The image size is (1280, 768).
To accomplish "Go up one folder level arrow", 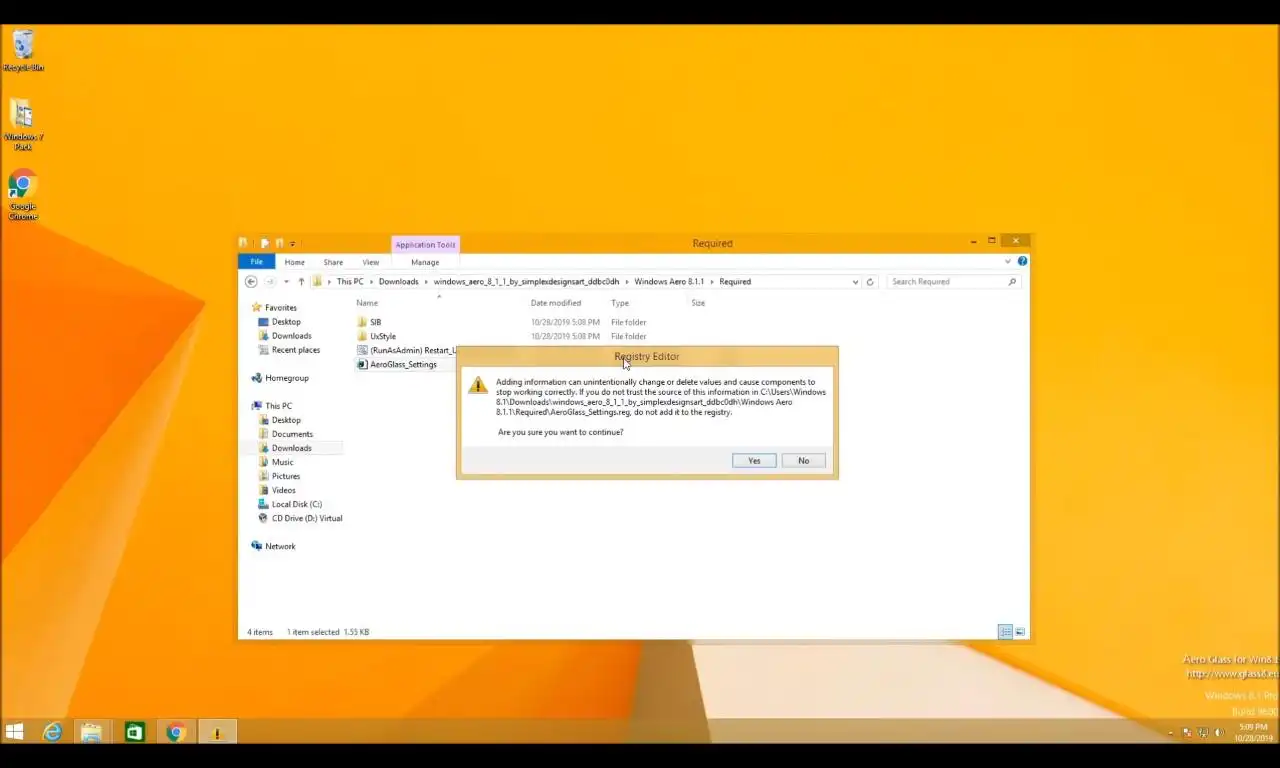I will click(301, 282).
